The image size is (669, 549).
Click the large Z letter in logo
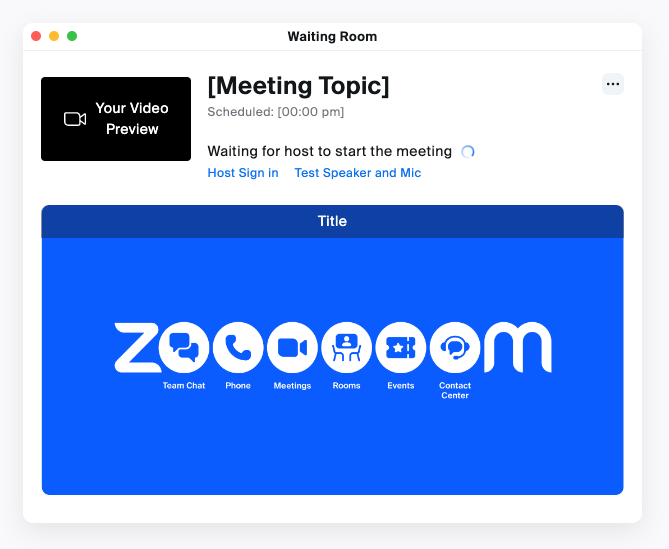[137, 347]
